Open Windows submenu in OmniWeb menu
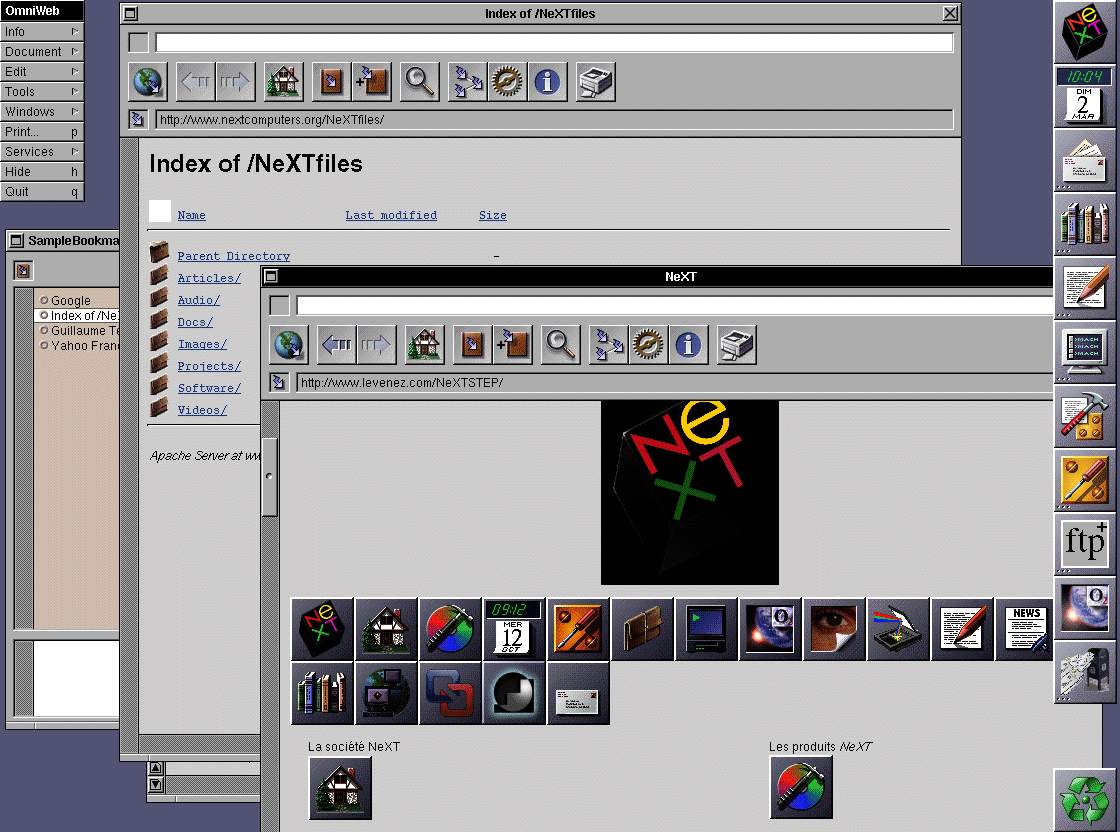Viewport: 1120px width, 832px height. [x=42, y=111]
